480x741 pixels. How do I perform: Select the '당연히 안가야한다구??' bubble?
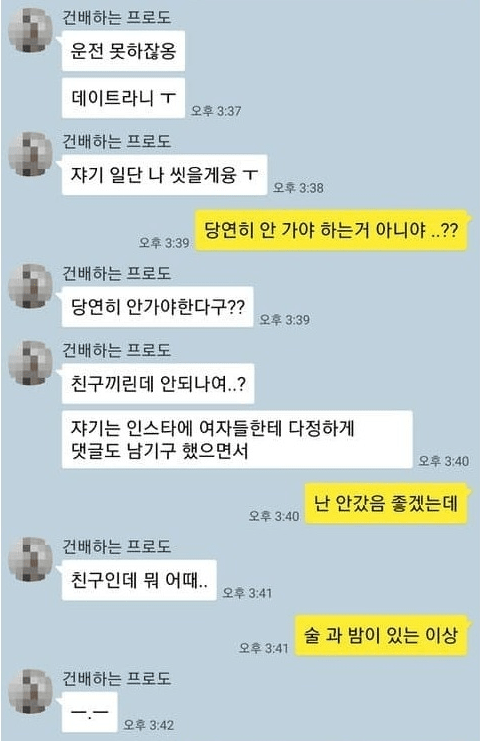(157, 307)
